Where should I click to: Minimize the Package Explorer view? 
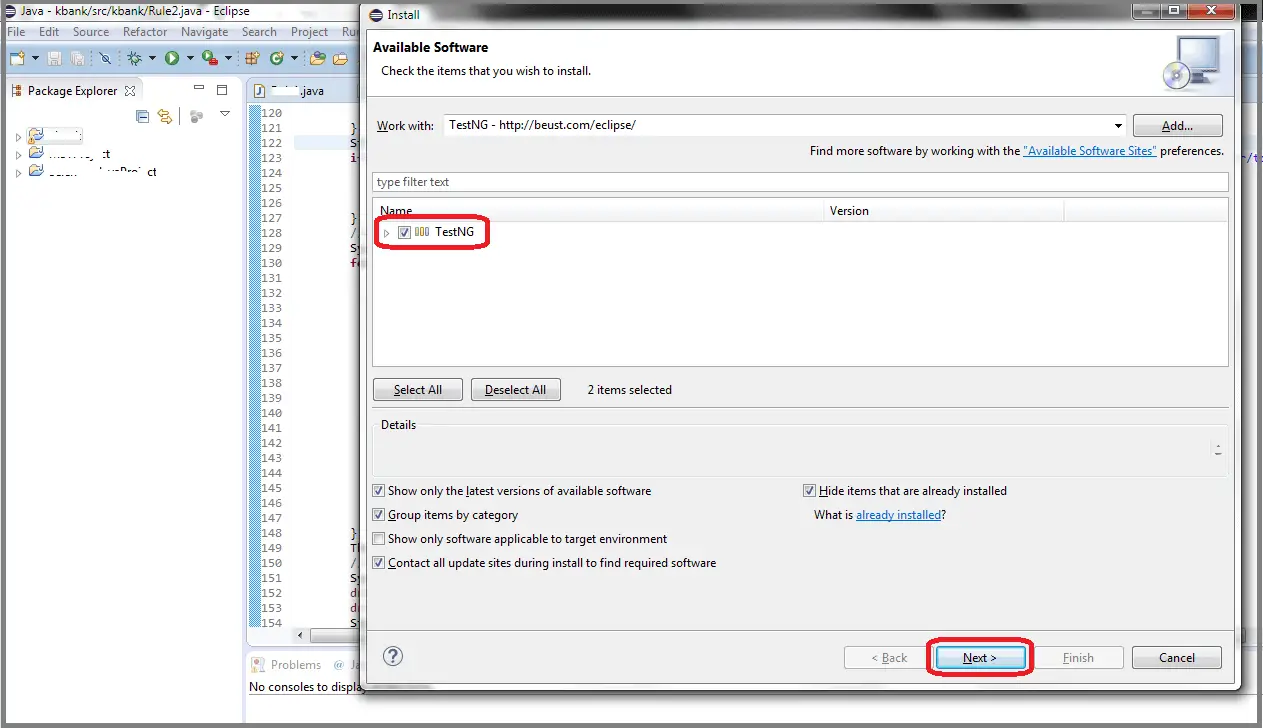tap(197, 90)
